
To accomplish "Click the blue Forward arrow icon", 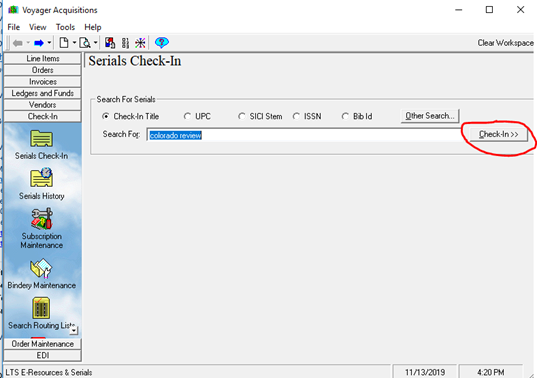I will click(x=39, y=43).
